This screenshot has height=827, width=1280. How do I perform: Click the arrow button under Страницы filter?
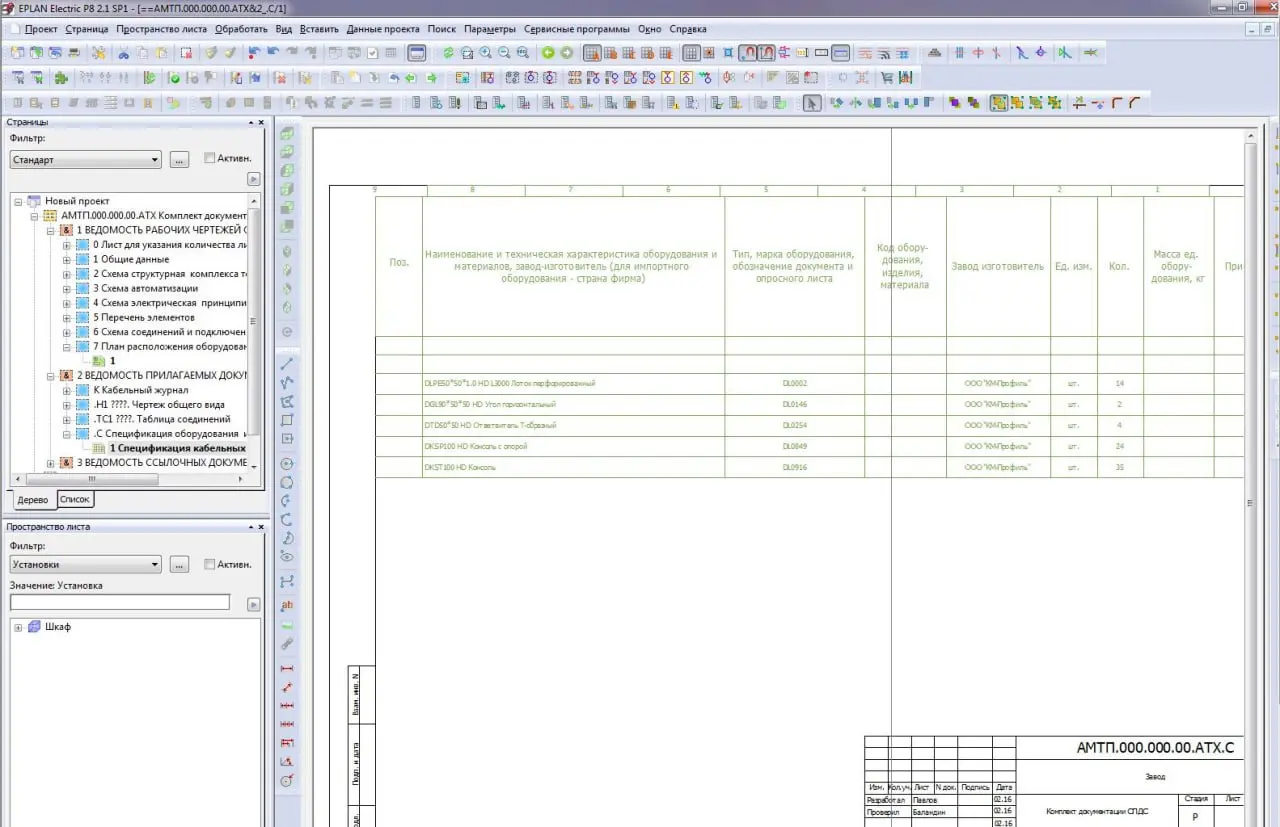[x=253, y=179]
